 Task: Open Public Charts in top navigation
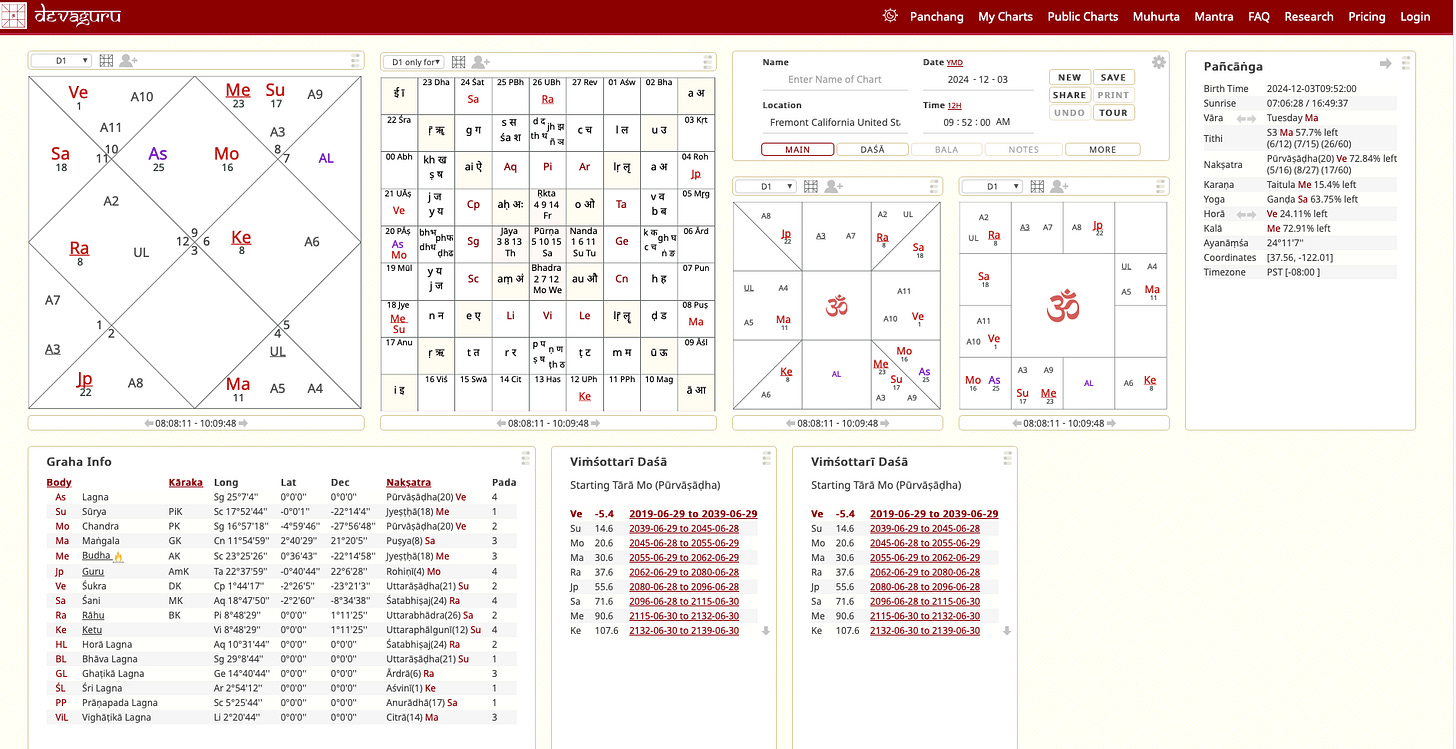tap(1083, 17)
